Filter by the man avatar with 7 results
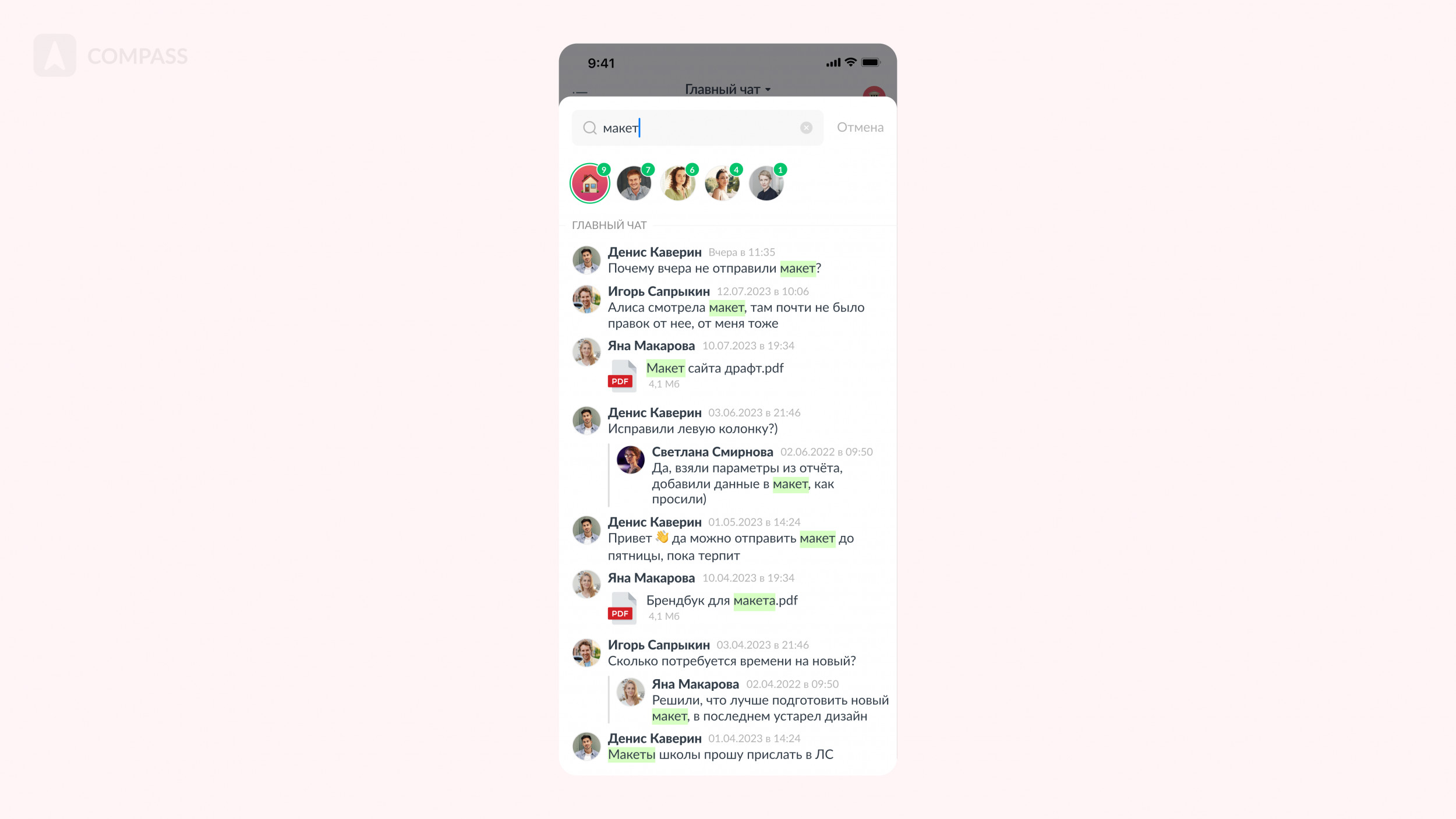Image resolution: width=1456 pixels, height=819 pixels. click(x=634, y=183)
